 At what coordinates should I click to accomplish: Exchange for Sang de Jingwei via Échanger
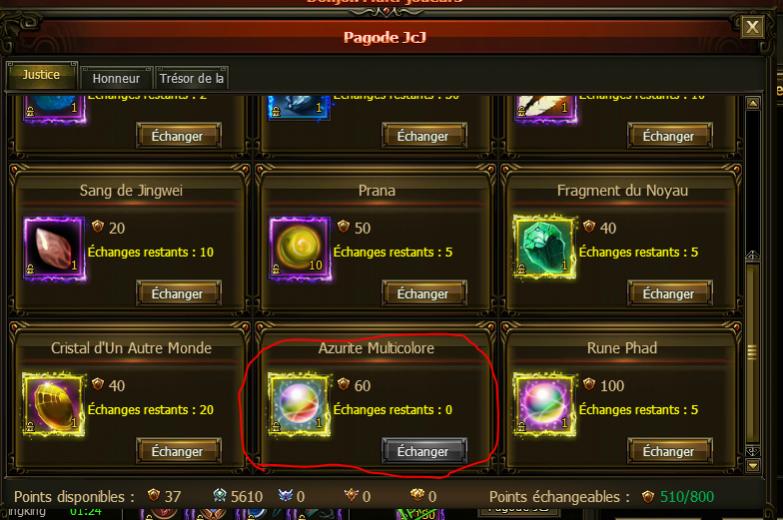pos(178,293)
